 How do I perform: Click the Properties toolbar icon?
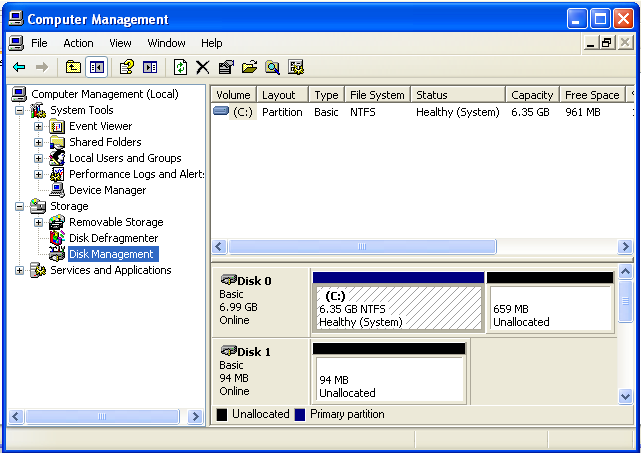pos(226,67)
